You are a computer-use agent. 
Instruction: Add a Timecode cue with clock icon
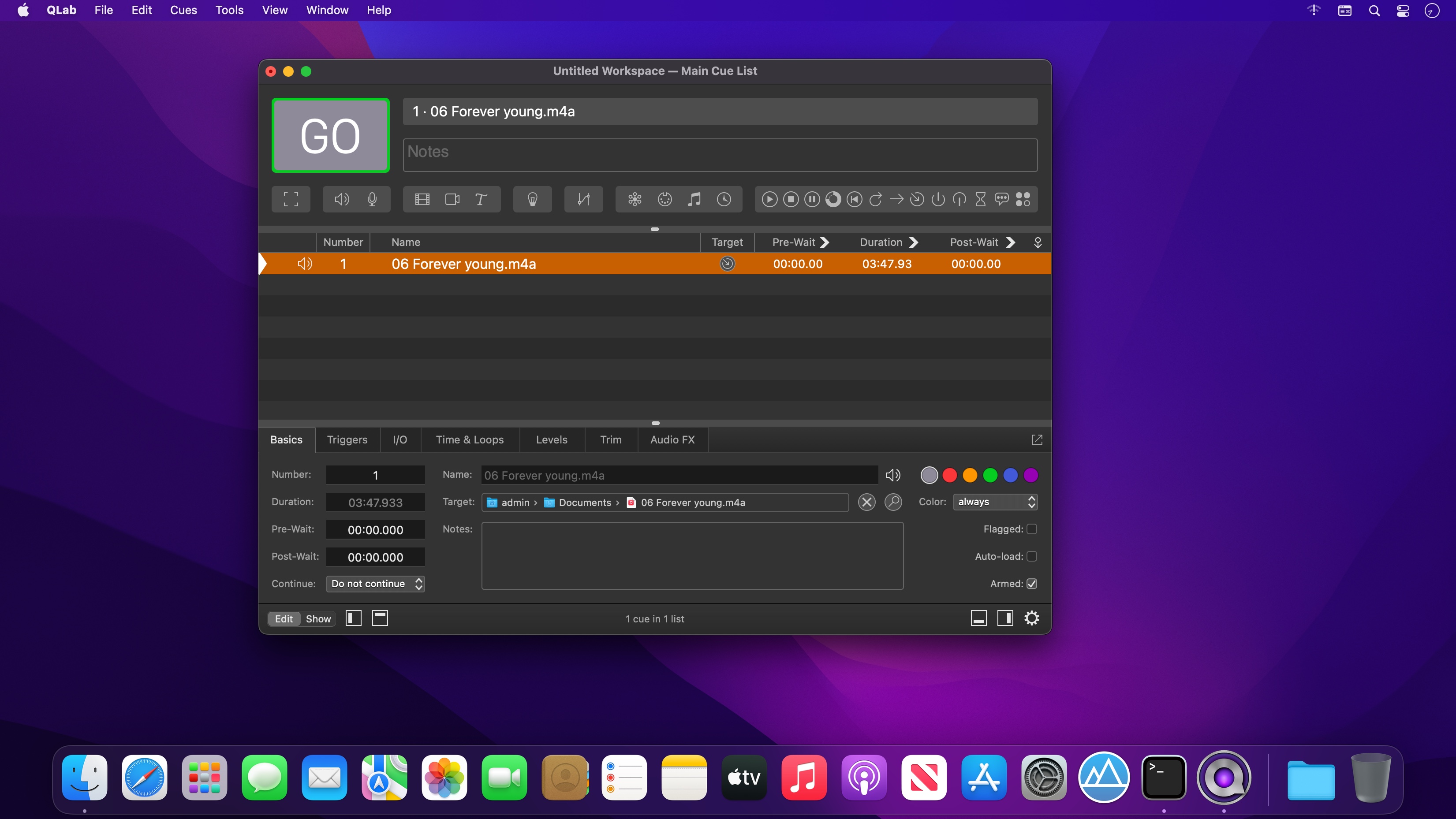(x=724, y=199)
